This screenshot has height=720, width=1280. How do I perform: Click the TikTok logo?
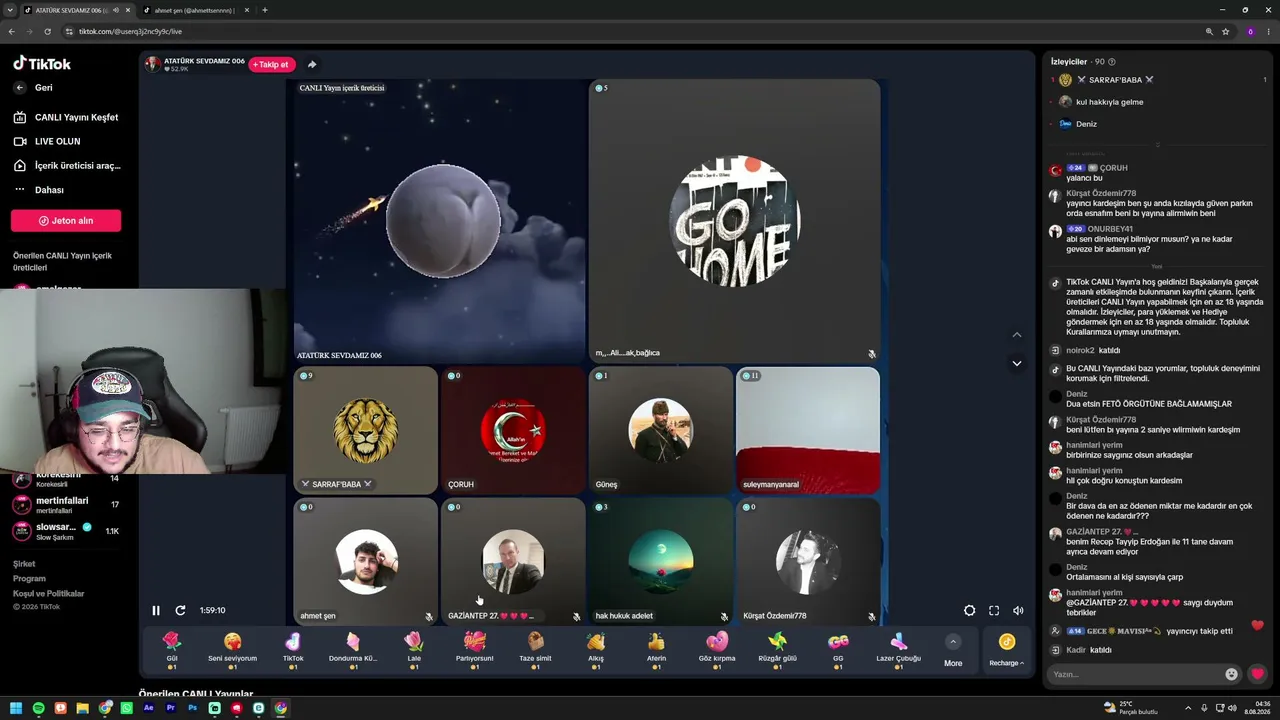click(42, 63)
